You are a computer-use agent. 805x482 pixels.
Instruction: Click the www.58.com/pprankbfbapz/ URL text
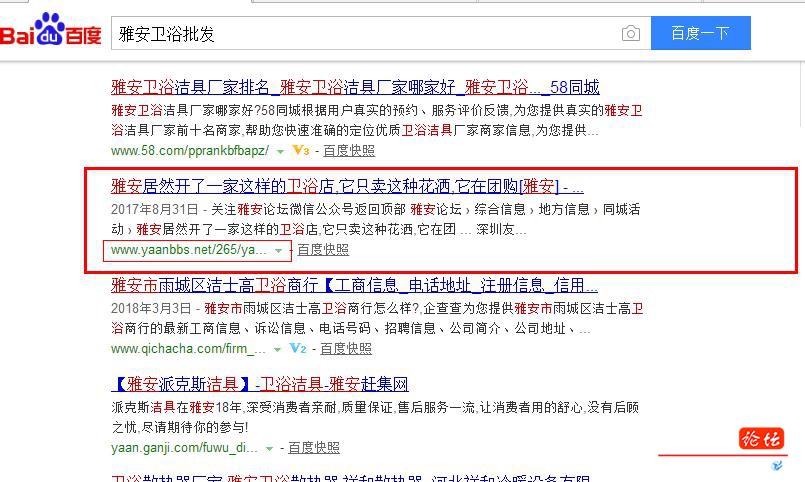pos(190,151)
